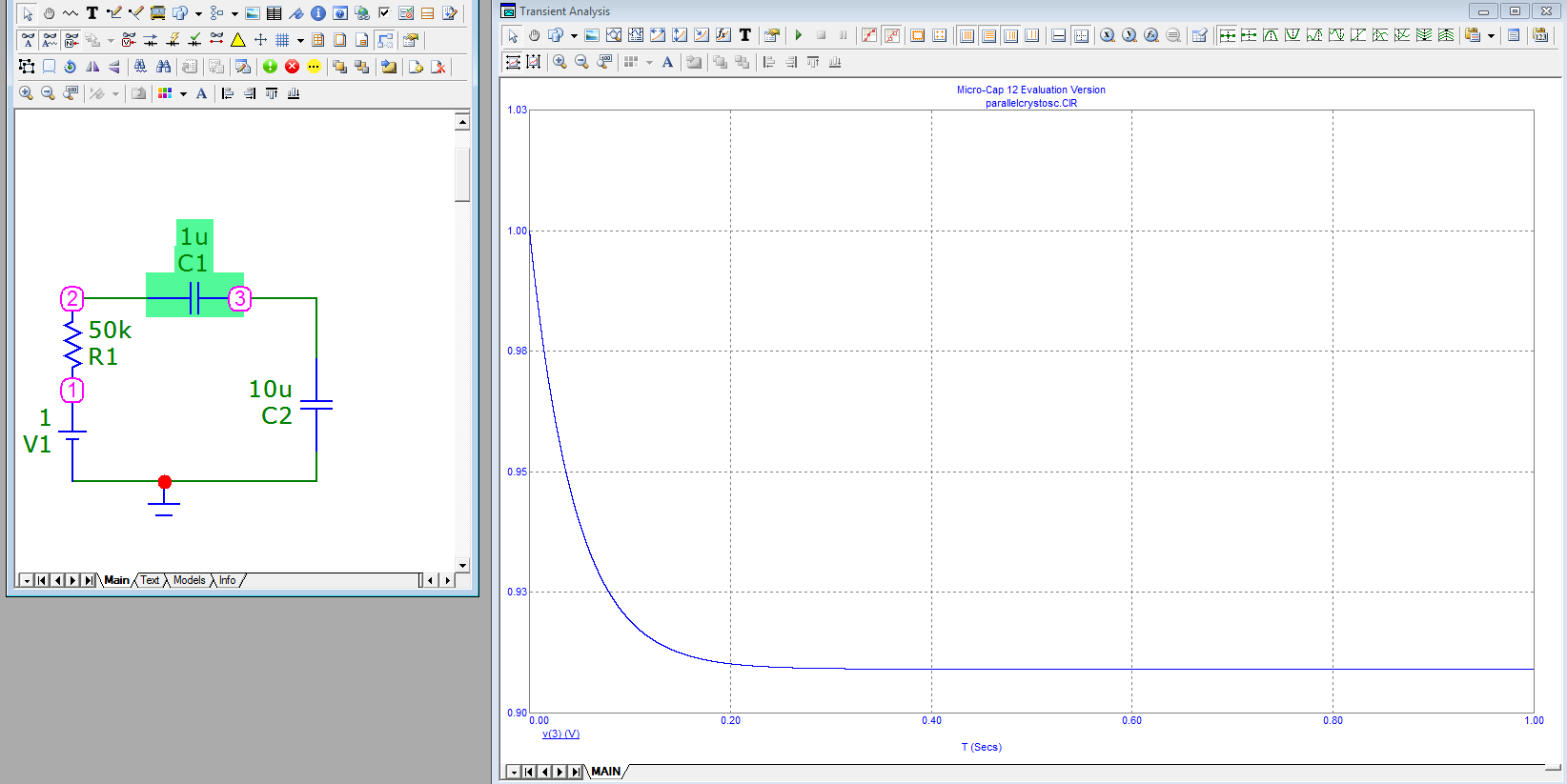Image resolution: width=1567 pixels, height=784 pixels.
Task: Click the yellow triangle warning icon
Action: click(238, 40)
